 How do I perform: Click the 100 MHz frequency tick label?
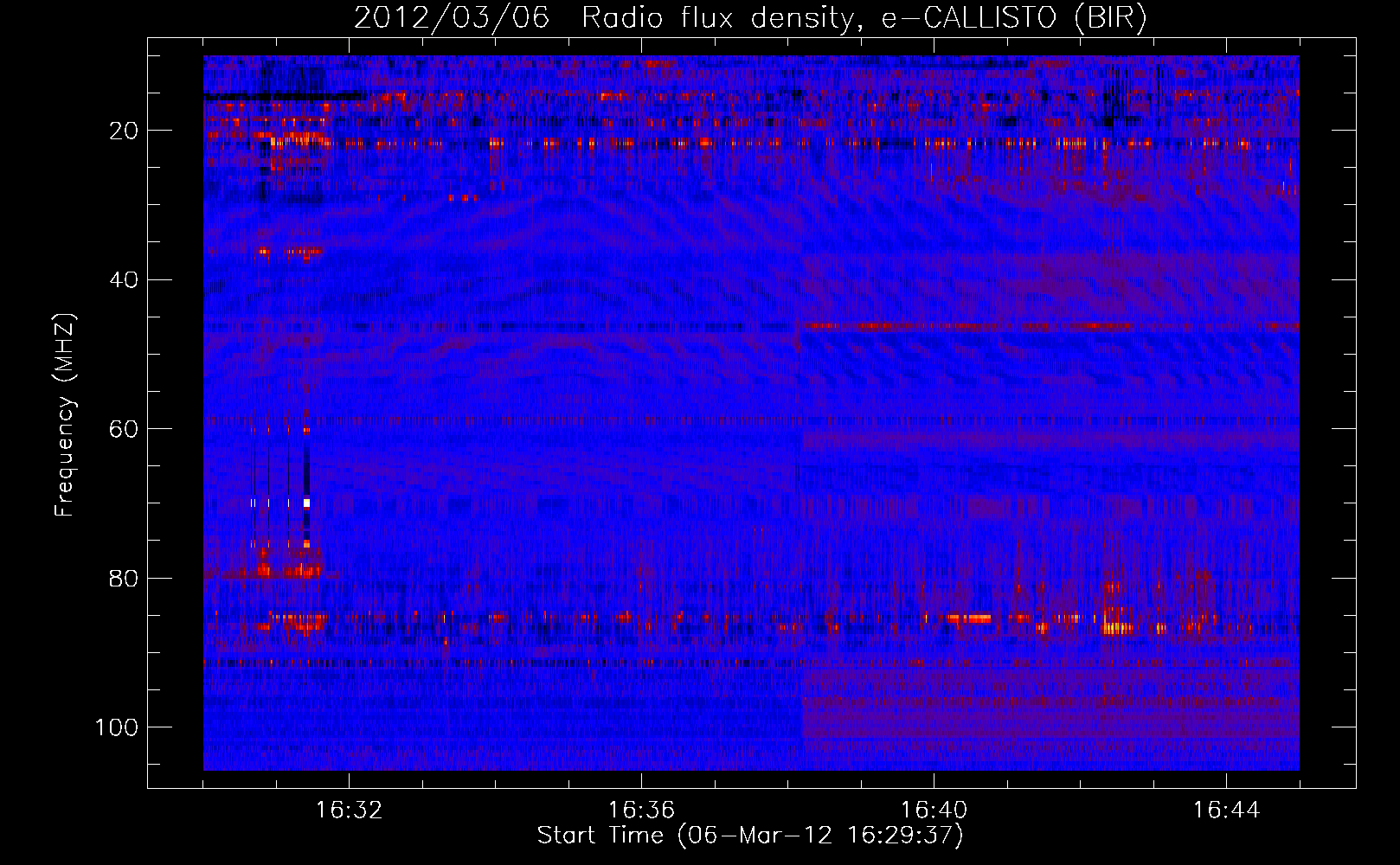click(117, 727)
